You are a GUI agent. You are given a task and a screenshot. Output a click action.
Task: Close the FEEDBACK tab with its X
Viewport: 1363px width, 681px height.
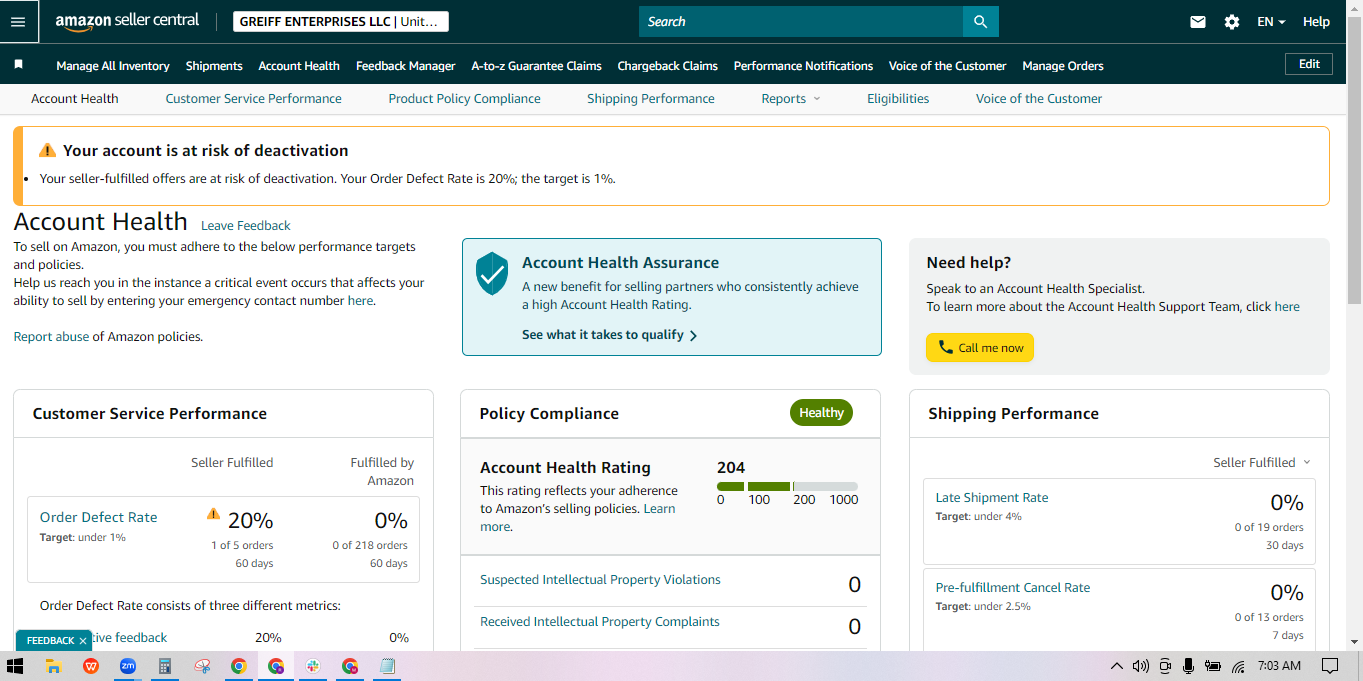83,641
